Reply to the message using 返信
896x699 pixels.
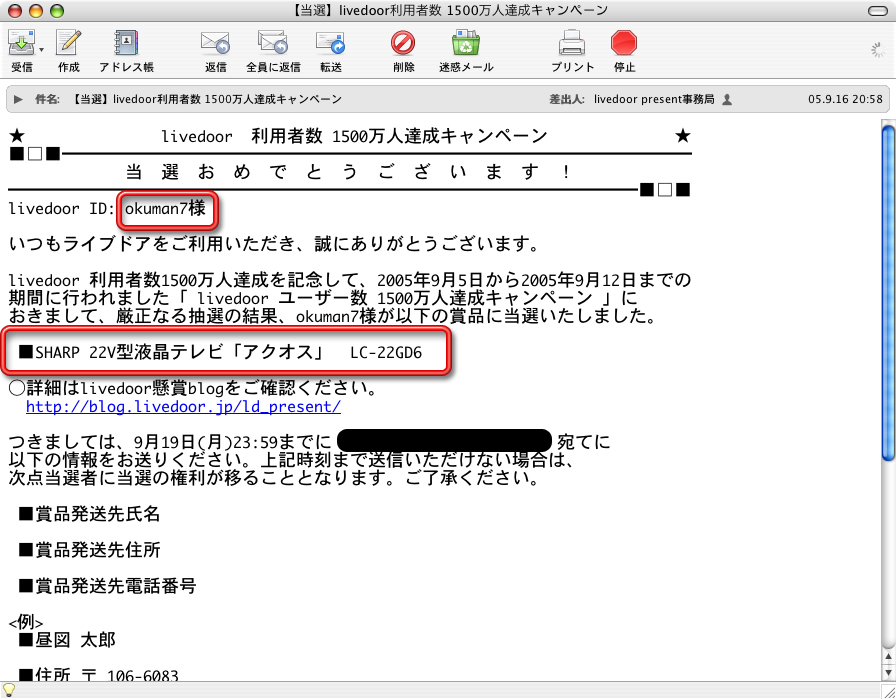click(x=215, y=43)
